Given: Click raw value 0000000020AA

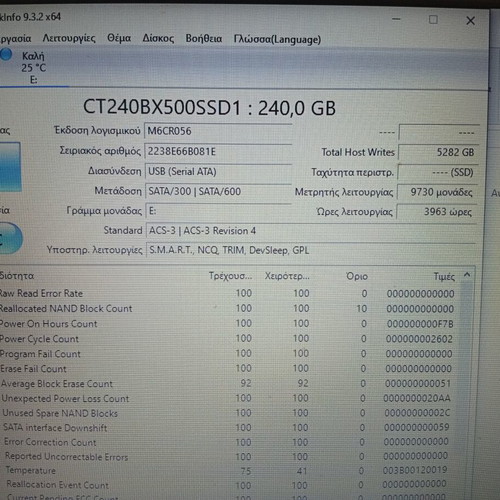Looking at the screenshot, I should [x=417, y=398].
